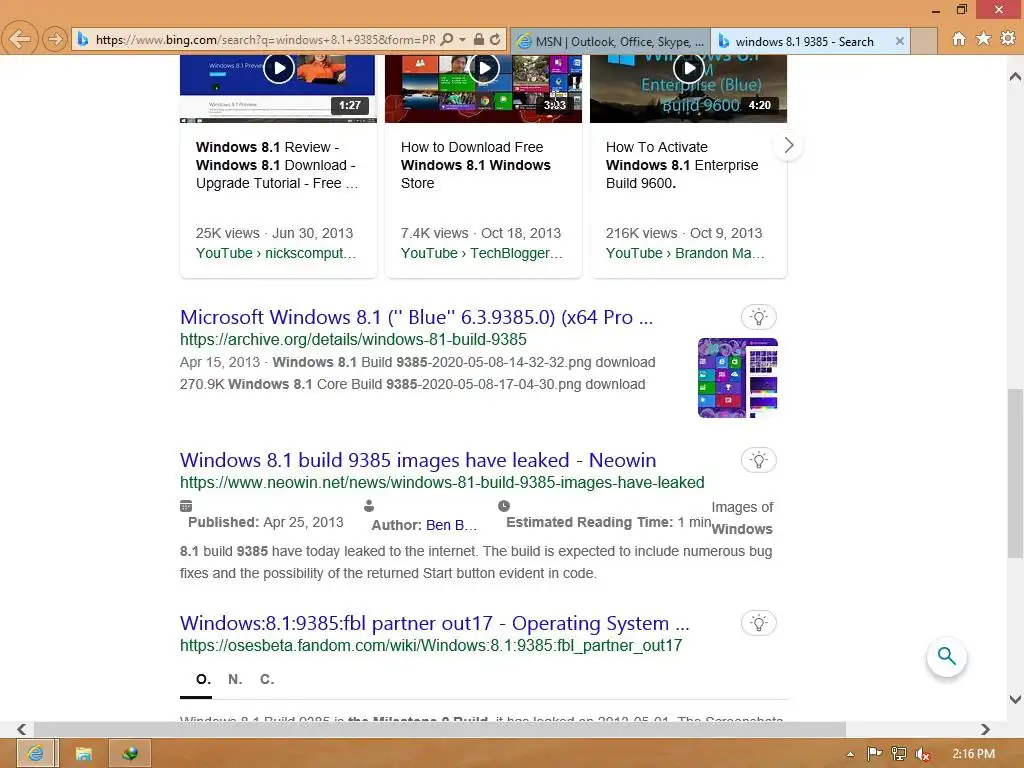Click the archive.org windows-81-build-9385 URL
Viewport: 1024px width, 768px height.
pos(353,340)
